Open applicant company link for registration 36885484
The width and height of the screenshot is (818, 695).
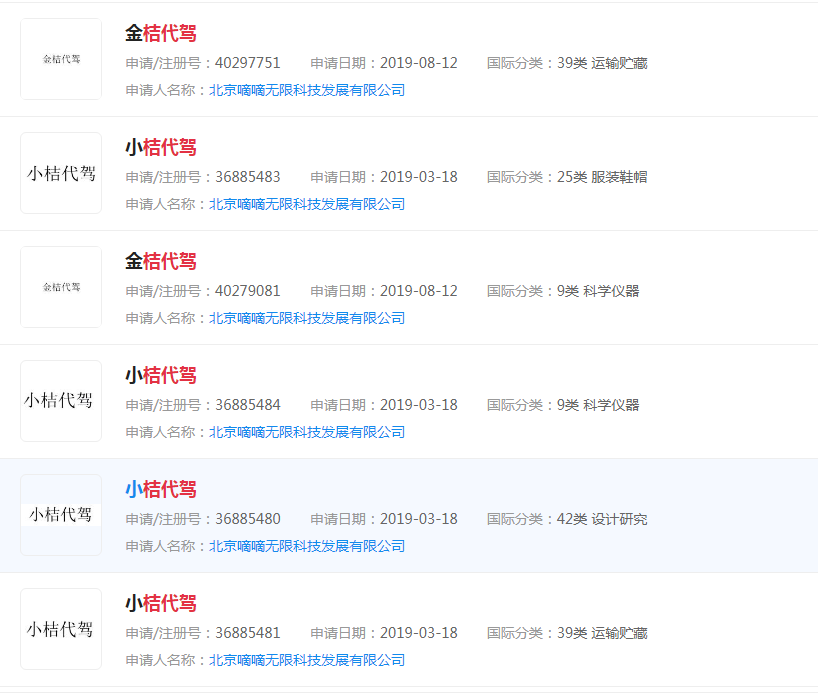pyautogui.click(x=307, y=432)
